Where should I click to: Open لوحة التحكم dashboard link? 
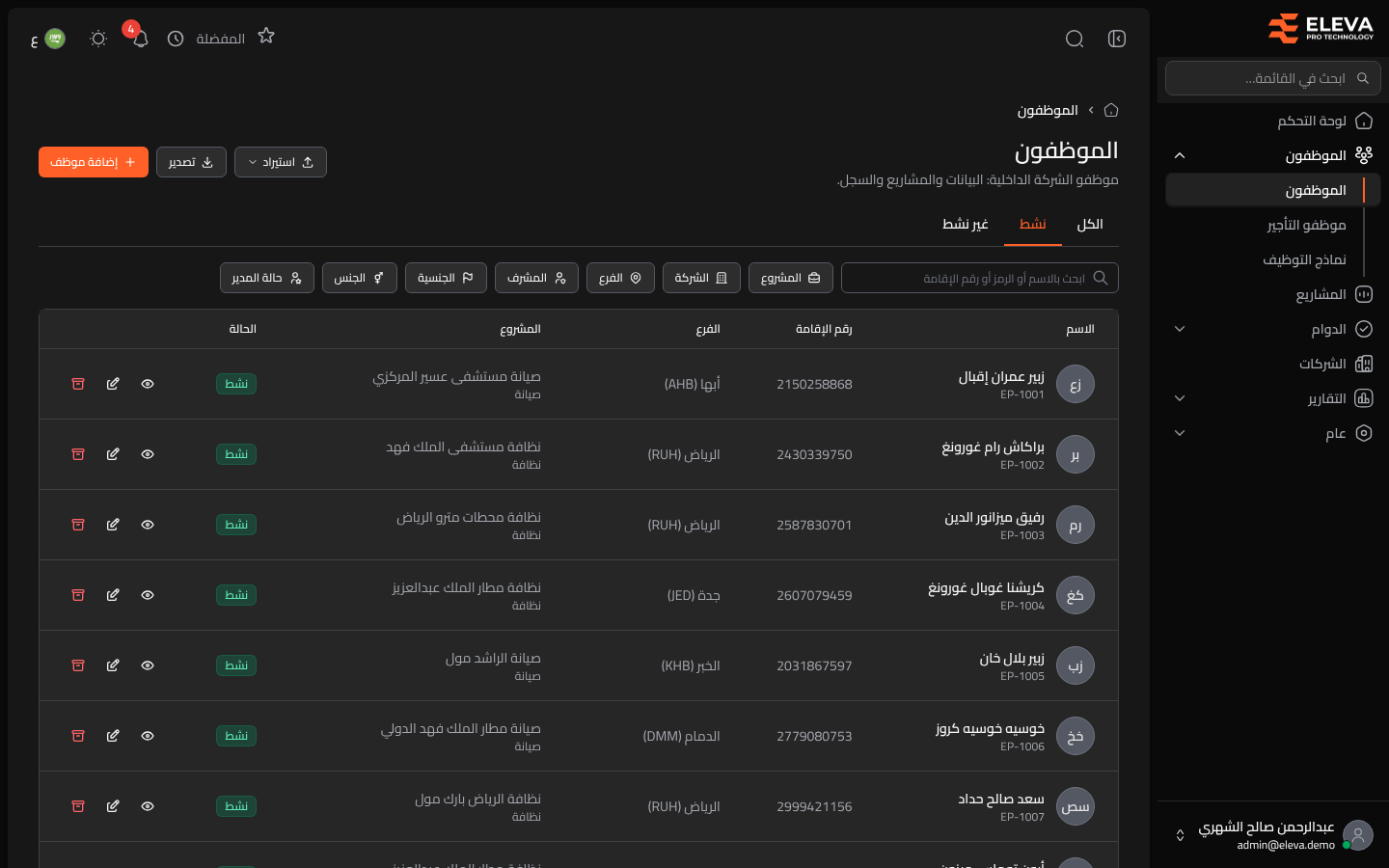tap(1273, 121)
